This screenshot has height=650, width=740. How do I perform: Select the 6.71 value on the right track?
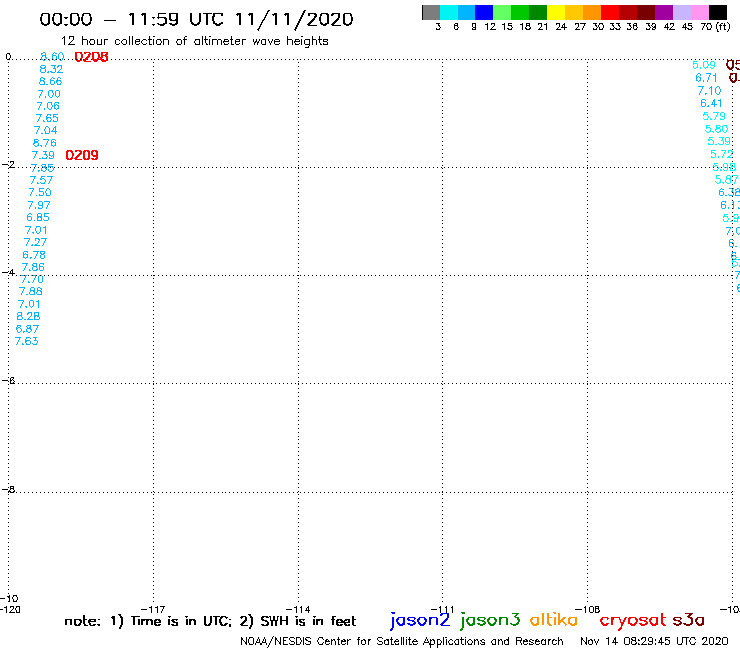(x=706, y=78)
